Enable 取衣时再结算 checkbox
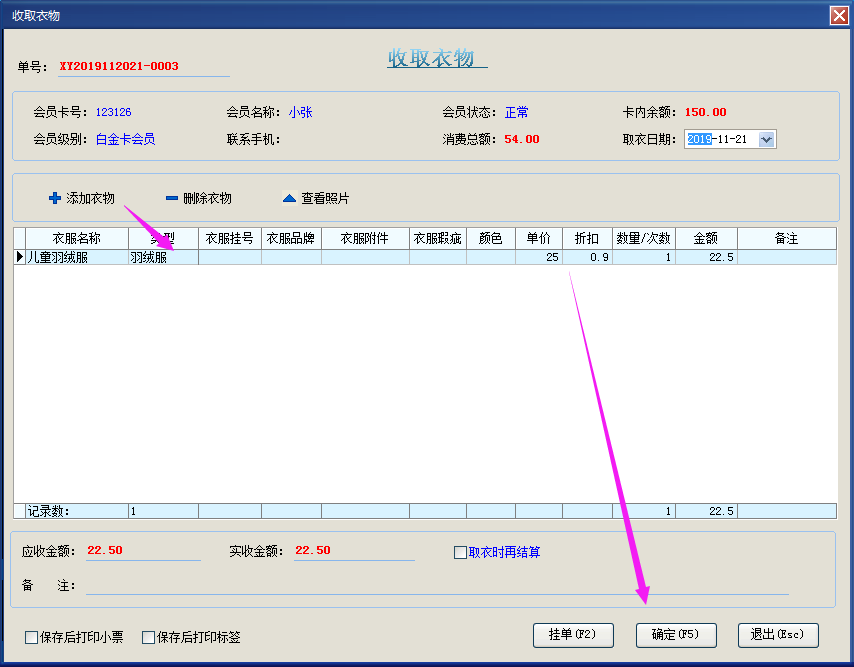Image resolution: width=854 pixels, height=667 pixels. (x=460, y=553)
